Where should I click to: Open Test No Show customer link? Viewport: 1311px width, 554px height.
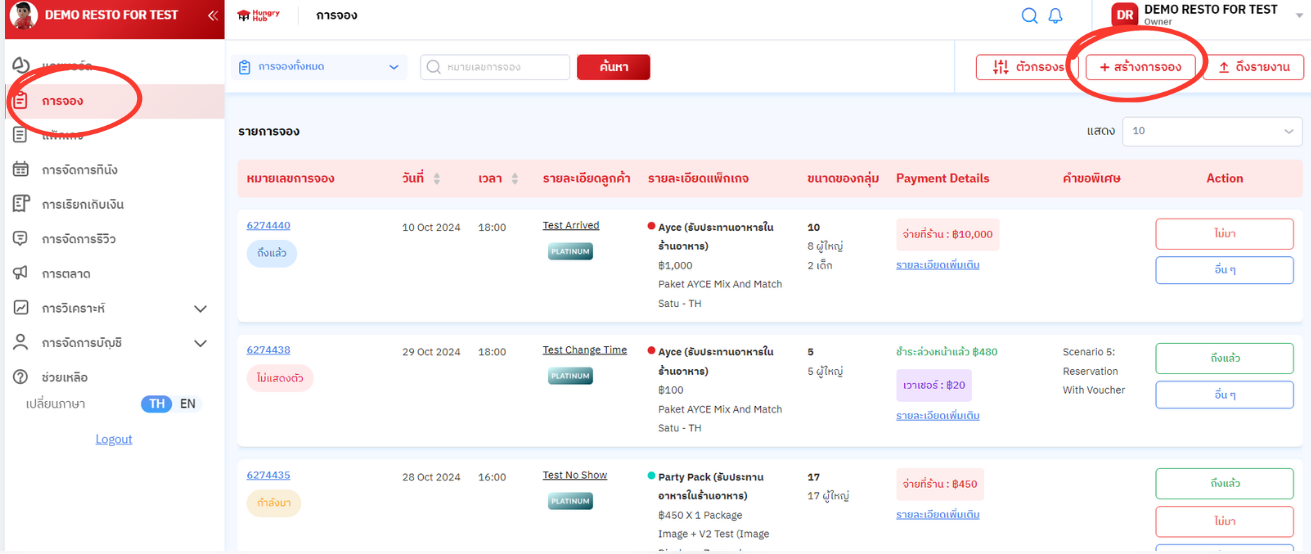click(575, 475)
